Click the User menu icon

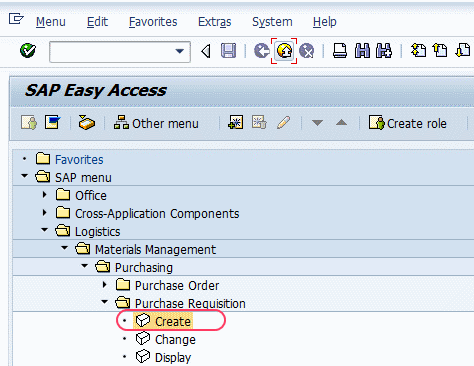29,123
